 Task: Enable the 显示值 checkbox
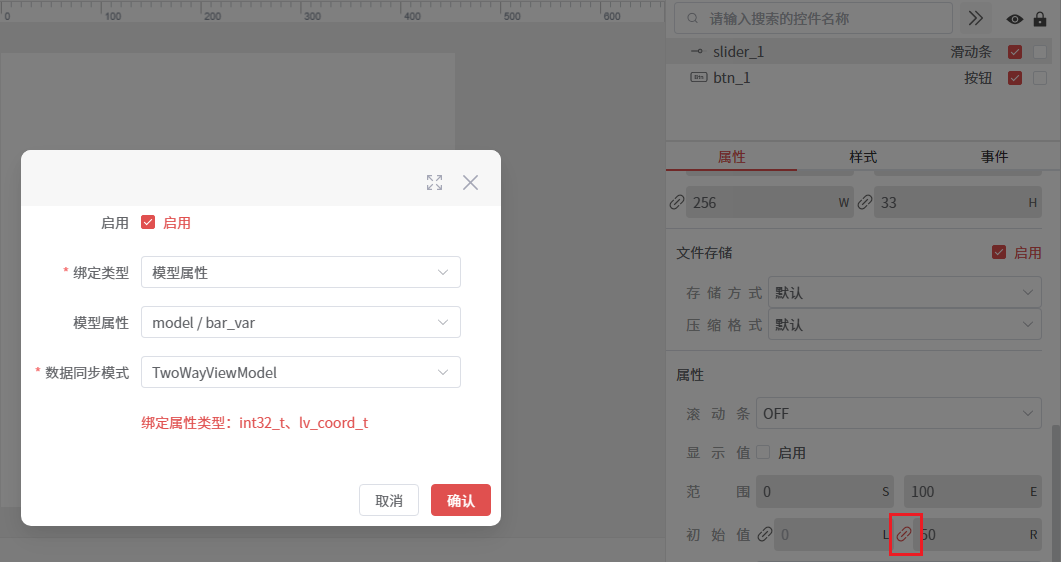tap(764, 453)
